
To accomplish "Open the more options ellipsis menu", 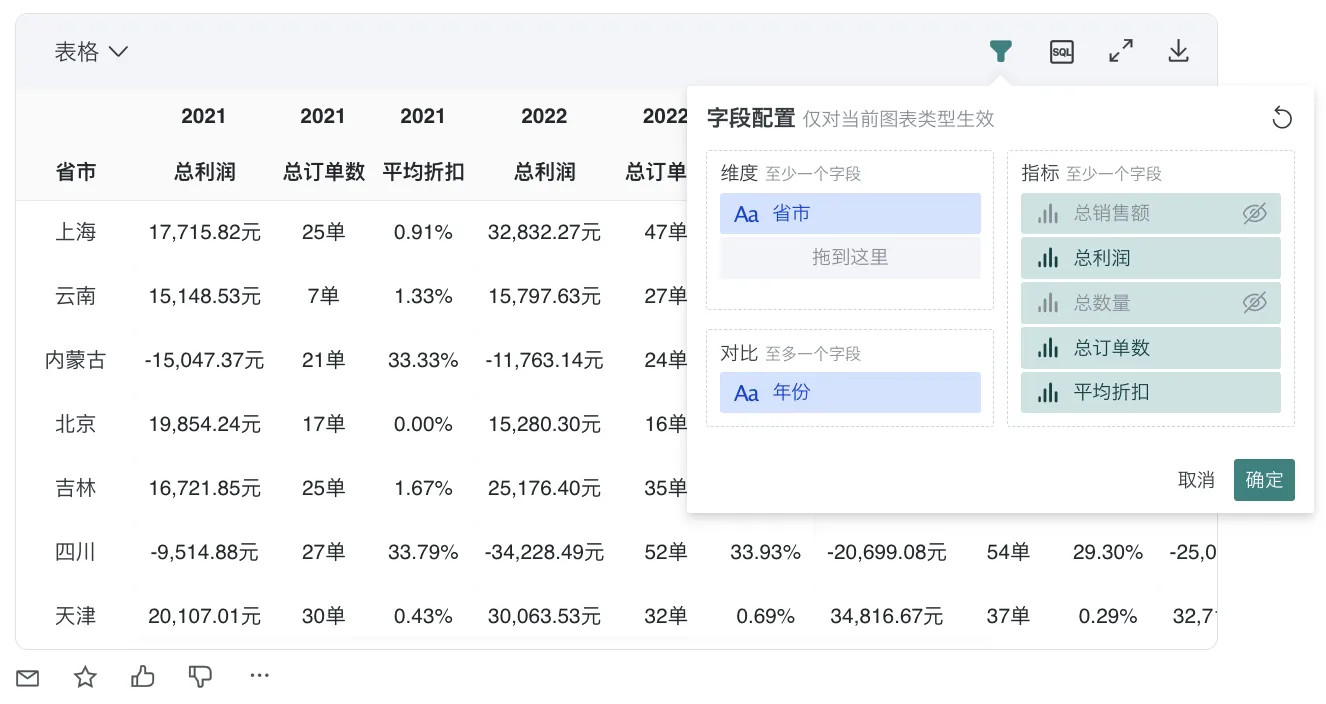I will 260,676.
